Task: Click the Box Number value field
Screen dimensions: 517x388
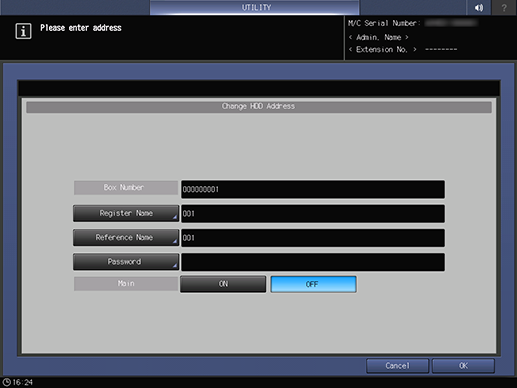Action: (313, 189)
